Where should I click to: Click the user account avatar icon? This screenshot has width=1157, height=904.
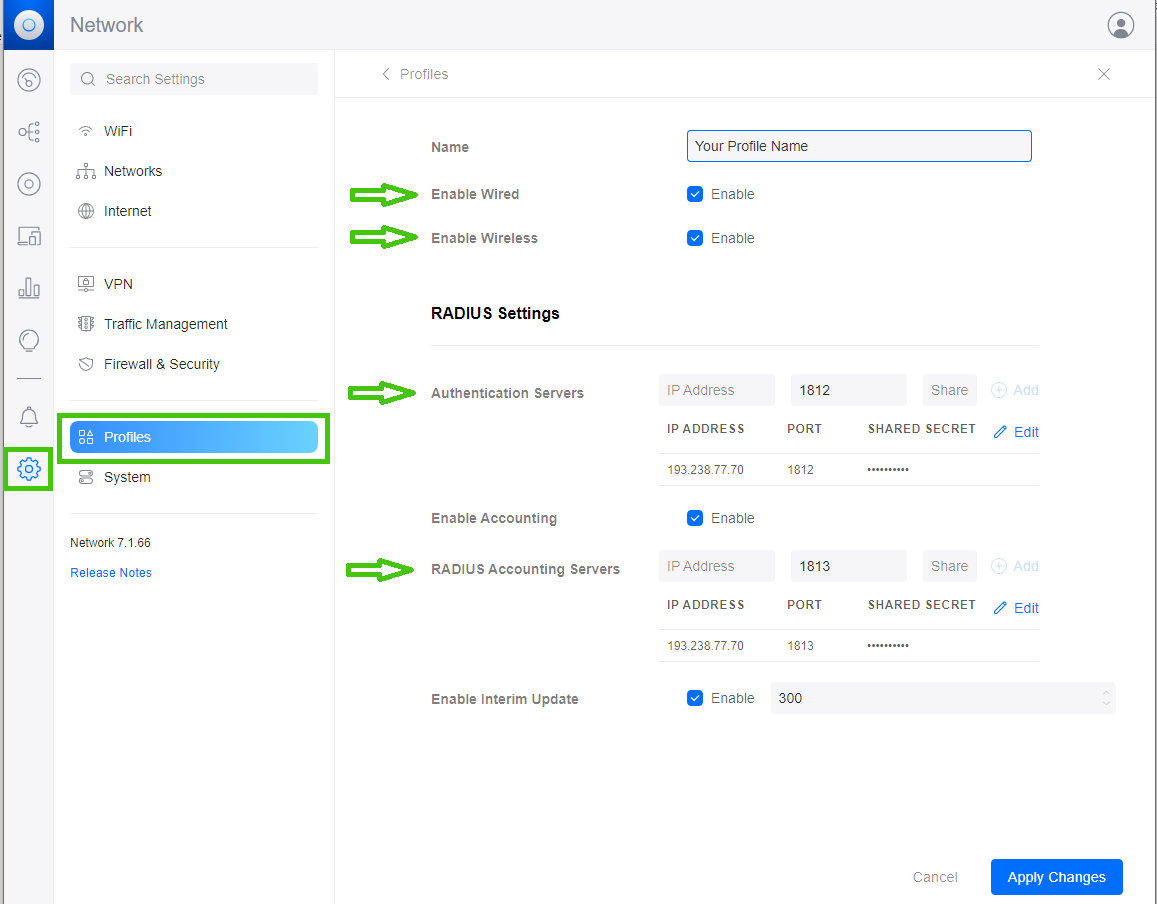1121,25
